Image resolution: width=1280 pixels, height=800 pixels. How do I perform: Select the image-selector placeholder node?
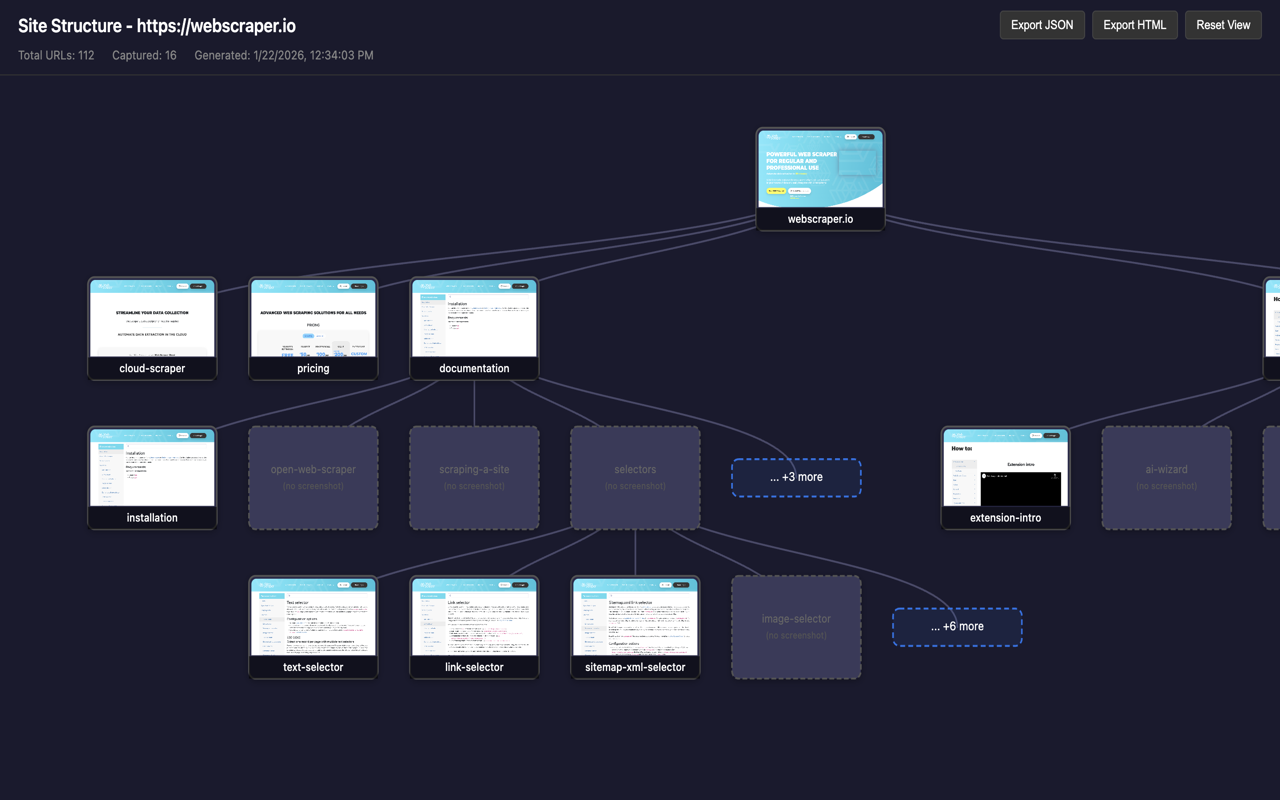tap(796, 627)
